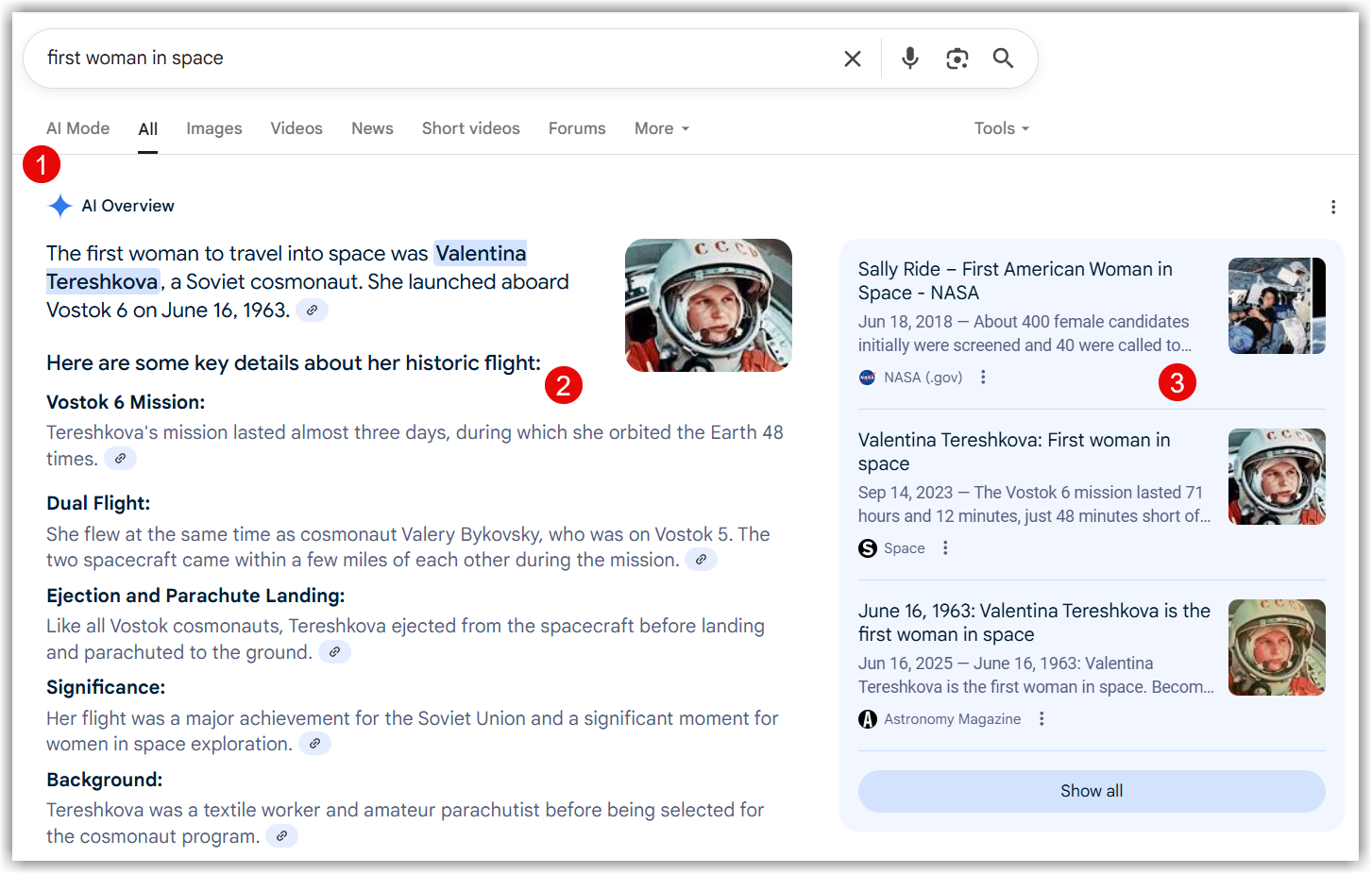Click the 'Background:' heading

[x=104, y=780]
